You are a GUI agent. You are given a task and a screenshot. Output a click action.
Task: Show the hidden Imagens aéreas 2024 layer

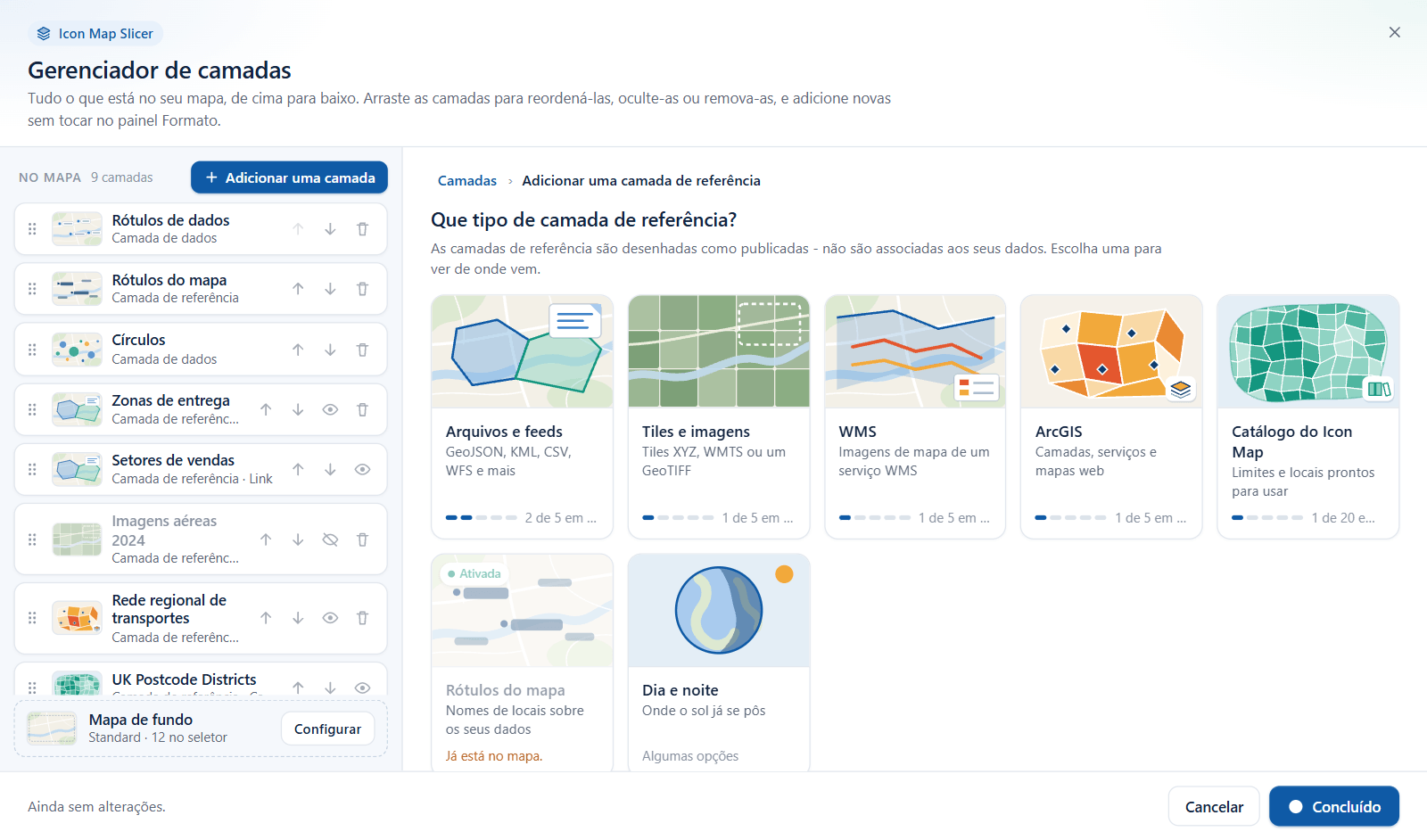point(330,539)
